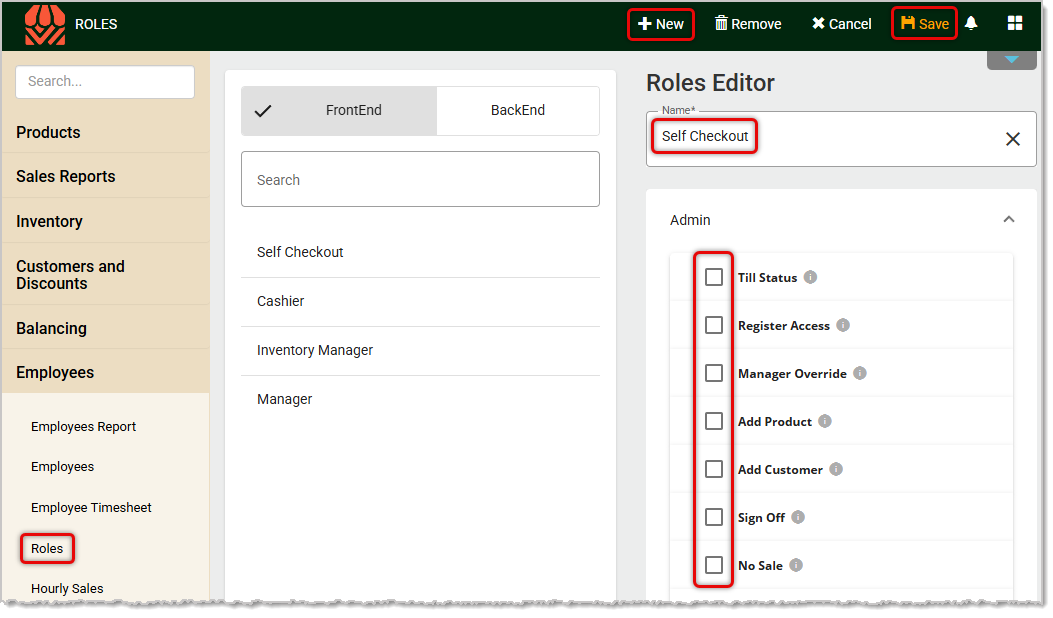The image size is (1053, 618).
Task: Click the Add Customer info icon
Action: [836, 470]
